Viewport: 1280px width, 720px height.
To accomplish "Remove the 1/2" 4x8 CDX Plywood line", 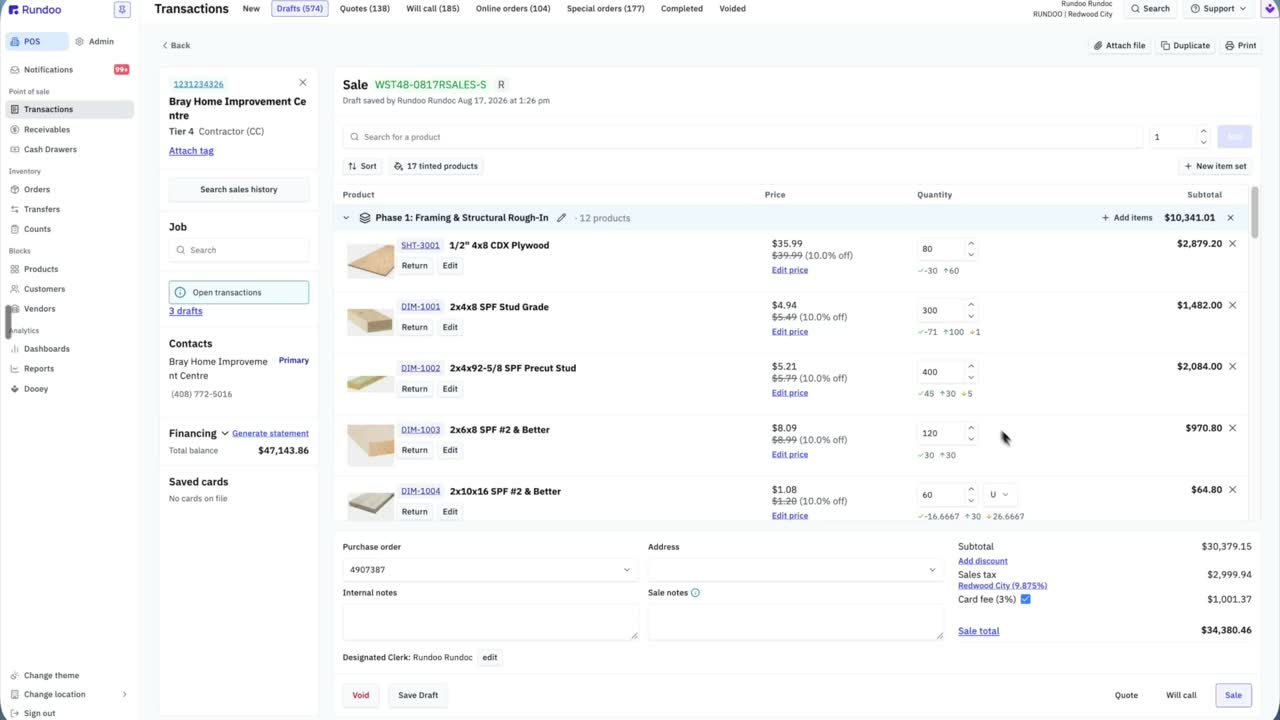I will pos(1232,244).
